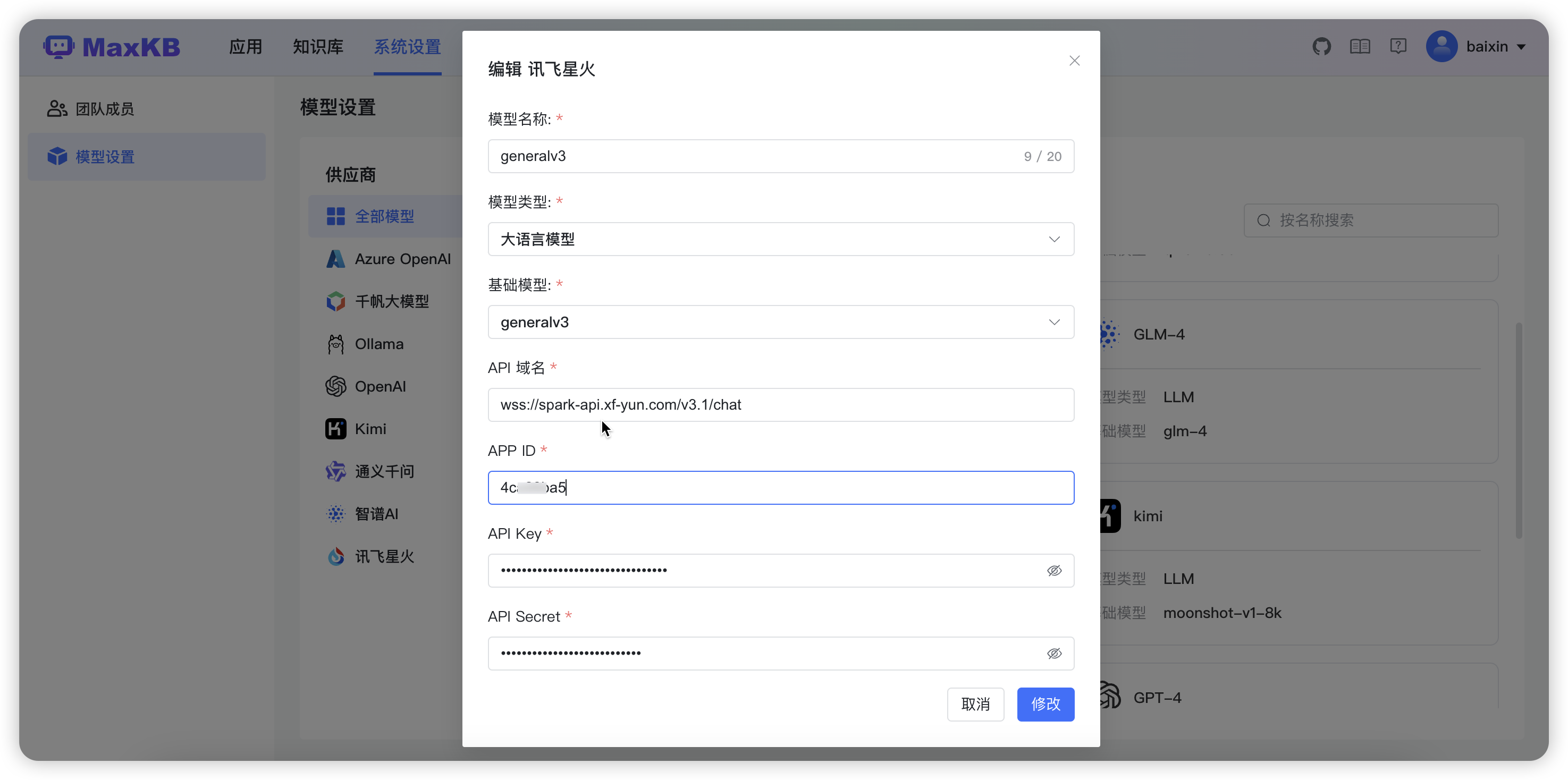
Task: Cancel editing with the 取消 button
Action: pyautogui.click(x=975, y=704)
